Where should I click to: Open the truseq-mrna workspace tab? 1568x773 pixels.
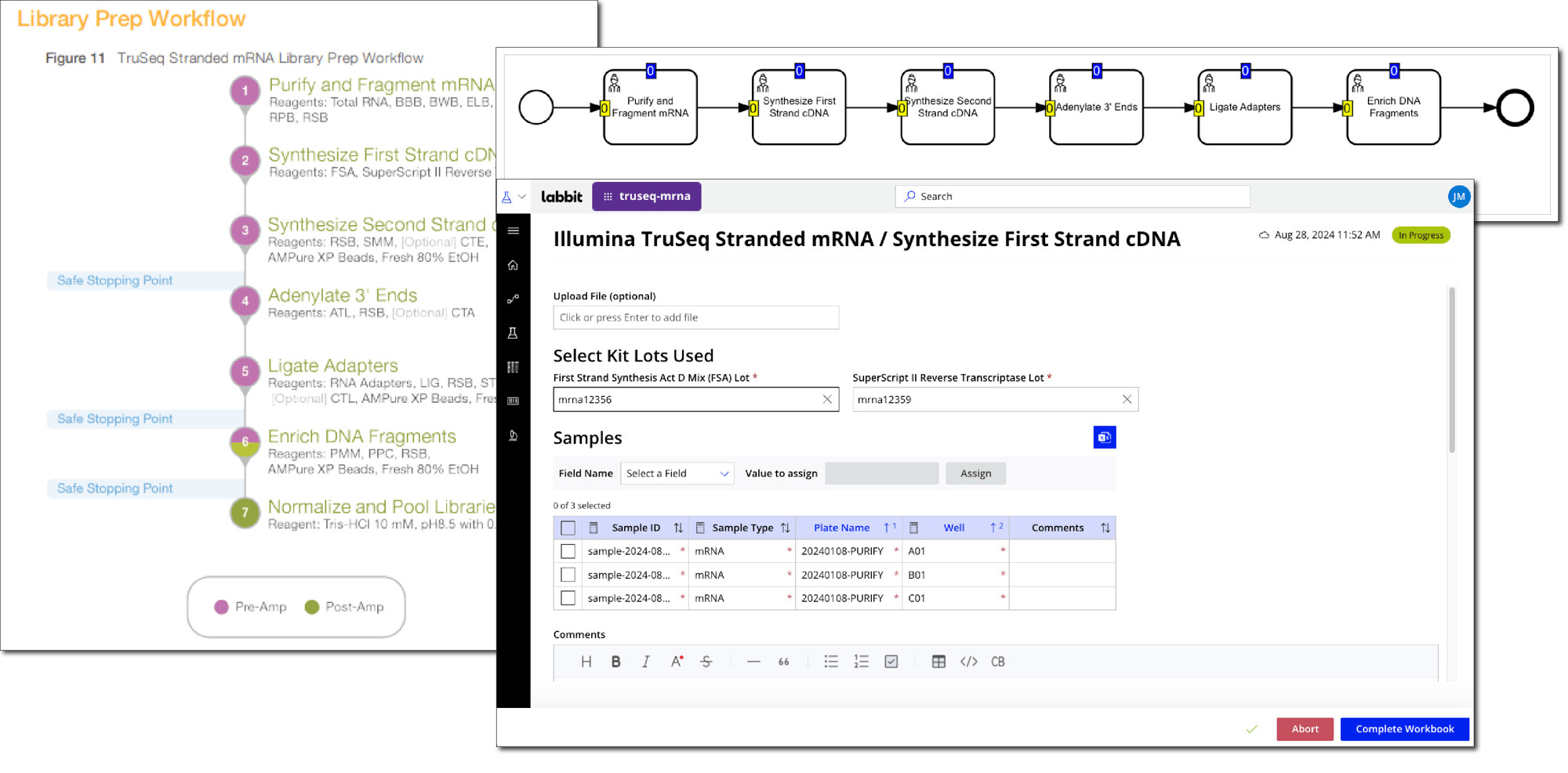tap(647, 197)
